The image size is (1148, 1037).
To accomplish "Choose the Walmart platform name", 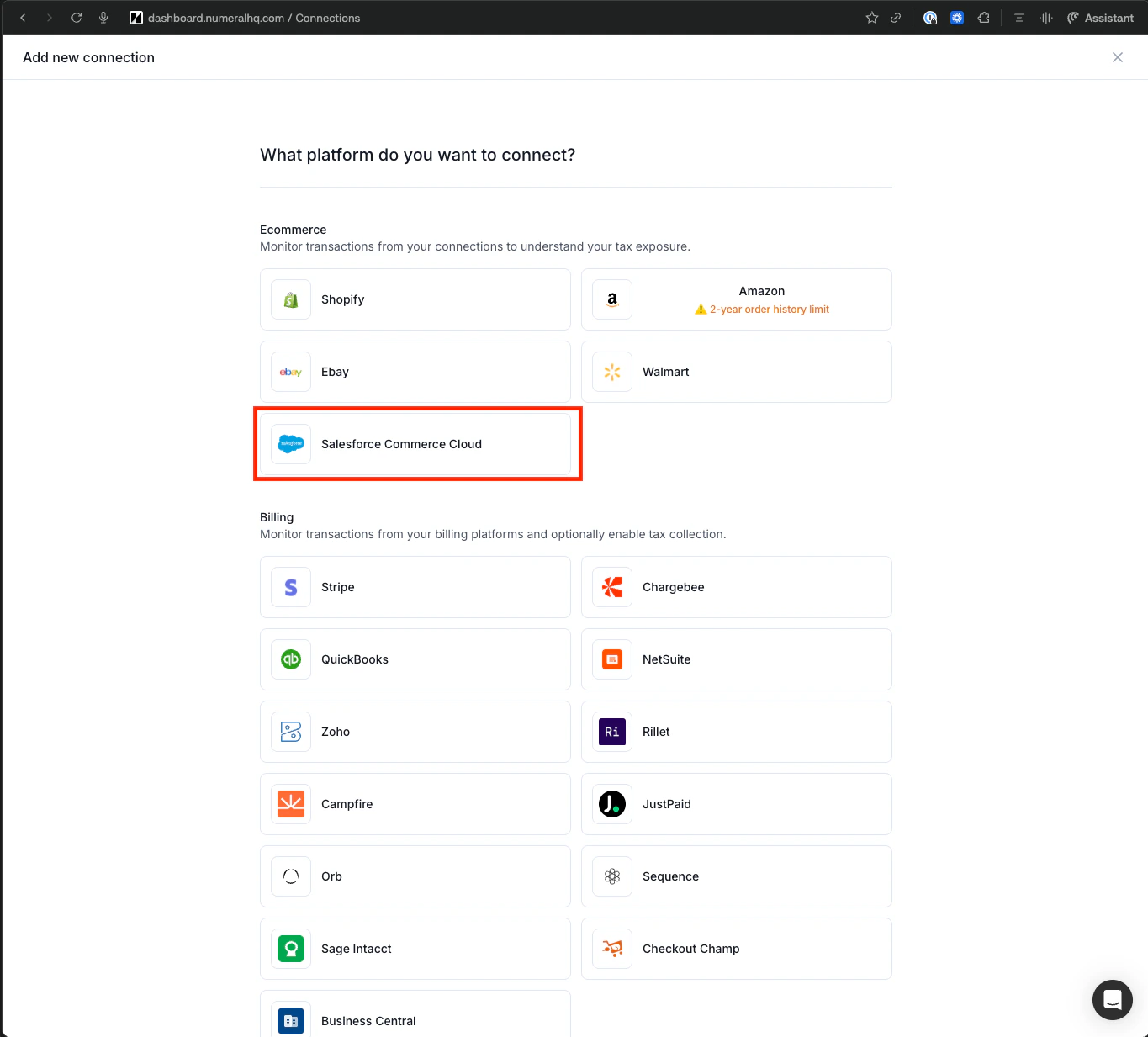I will (x=666, y=372).
